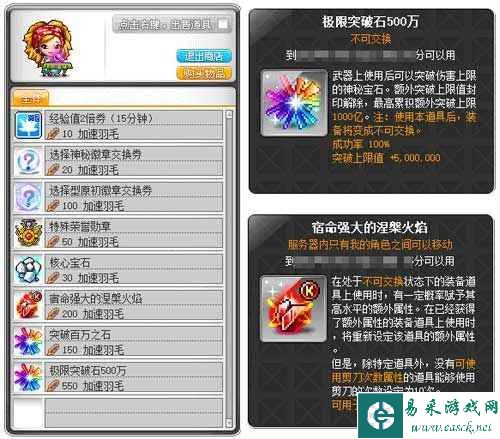500x439 pixels.
Task: Select the core gemstone icon
Action: click(28, 269)
